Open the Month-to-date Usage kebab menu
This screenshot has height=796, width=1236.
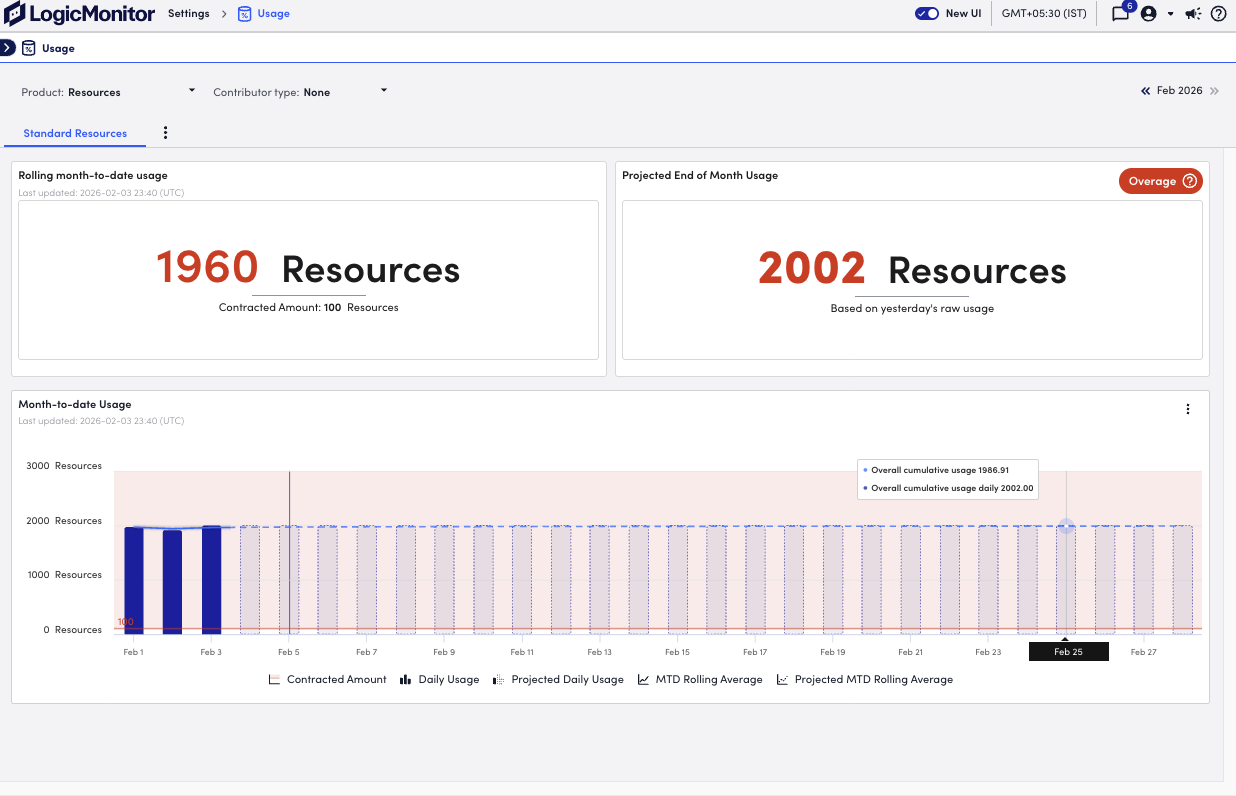pyautogui.click(x=1187, y=408)
